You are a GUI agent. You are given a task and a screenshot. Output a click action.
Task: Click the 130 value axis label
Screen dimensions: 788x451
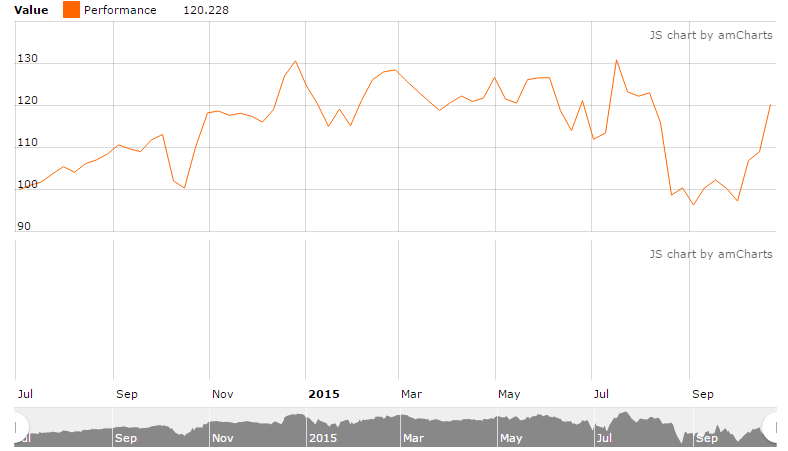[x=28, y=58]
